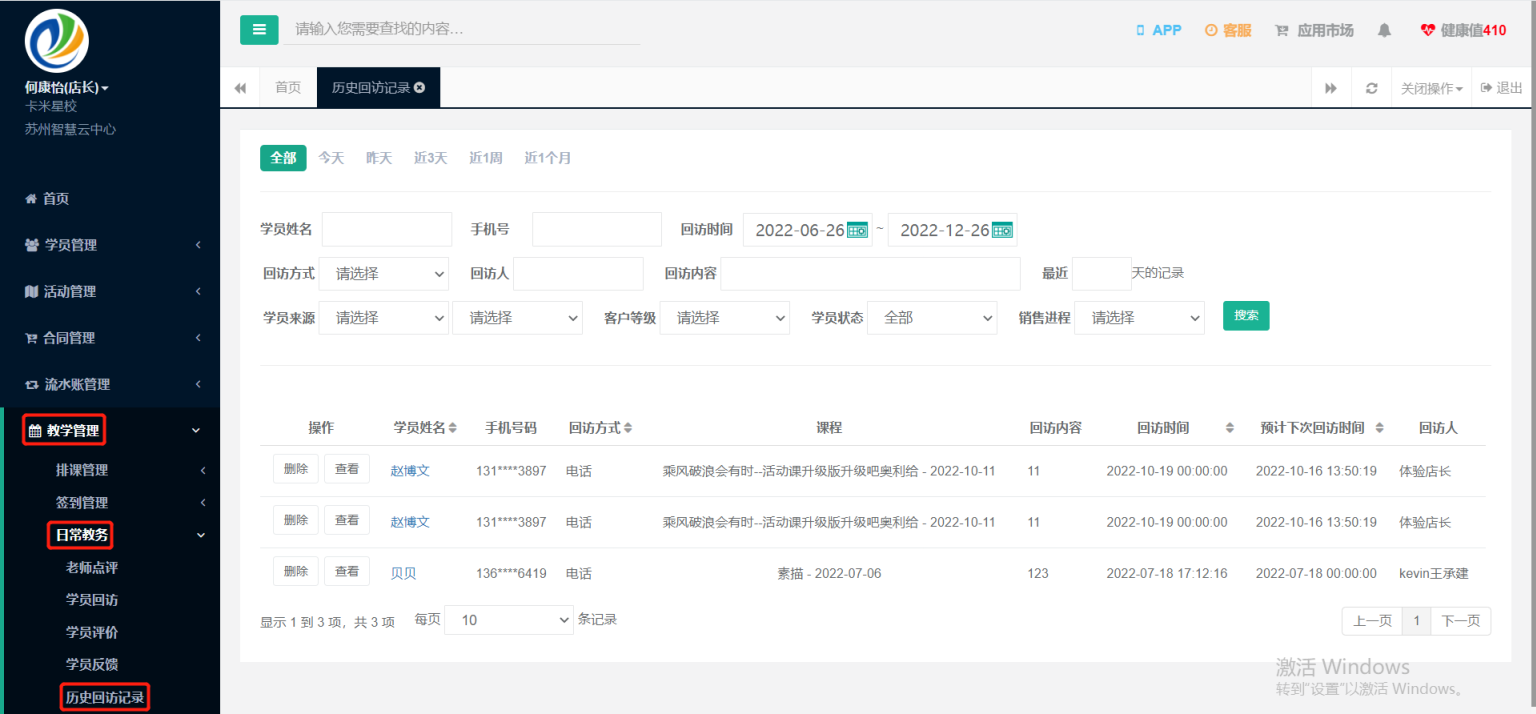The image size is (1536, 714).
Task: Filter by 近1个月
Action: (548, 158)
